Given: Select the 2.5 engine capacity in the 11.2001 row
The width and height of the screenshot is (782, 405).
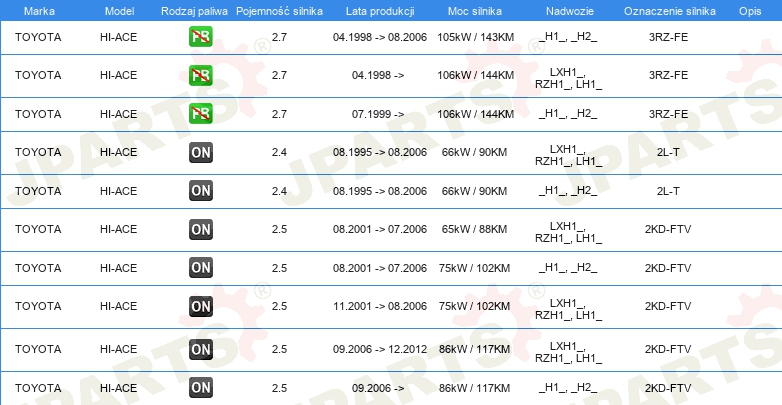Looking at the screenshot, I should 279,306.
